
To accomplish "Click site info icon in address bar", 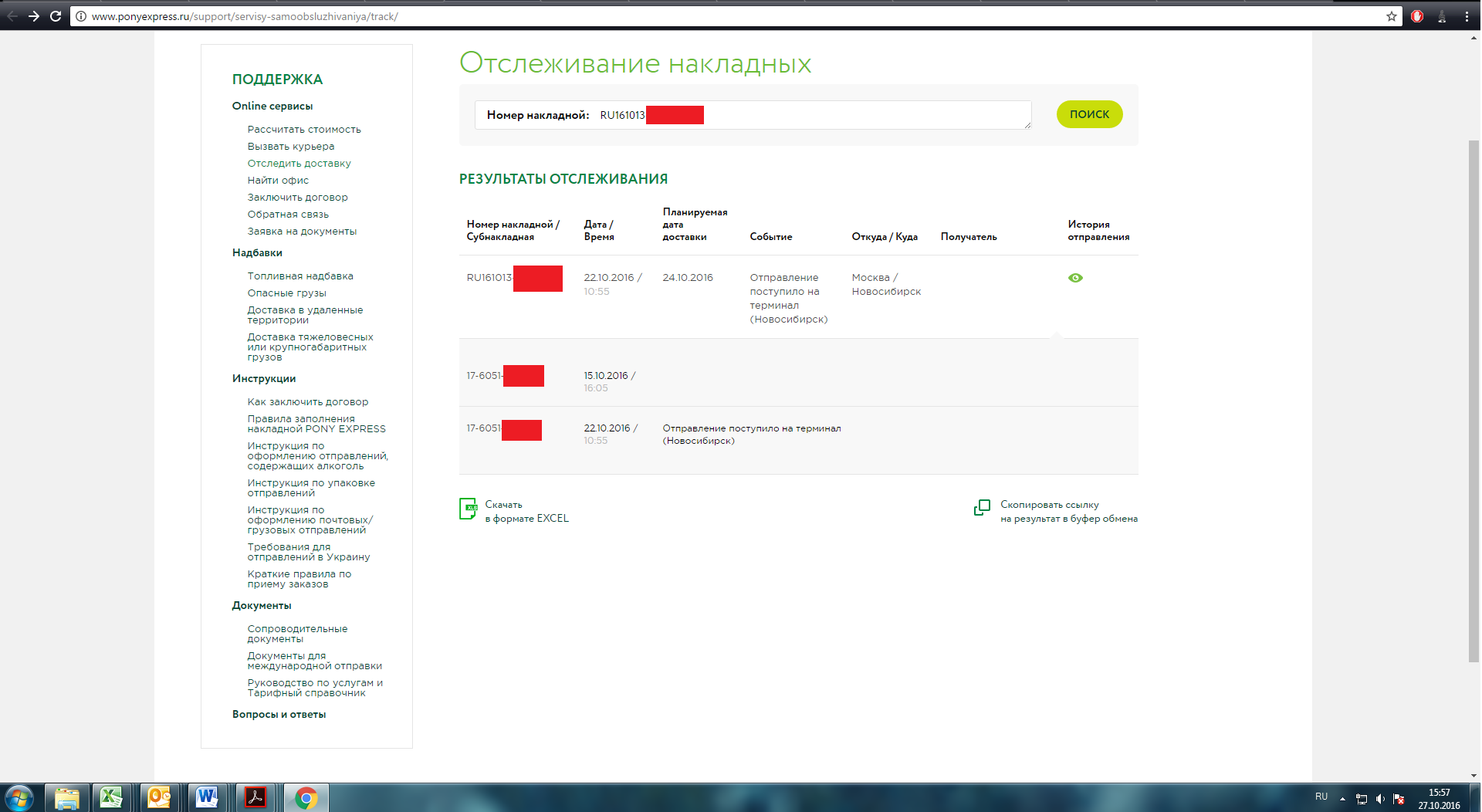I will tap(81, 16).
